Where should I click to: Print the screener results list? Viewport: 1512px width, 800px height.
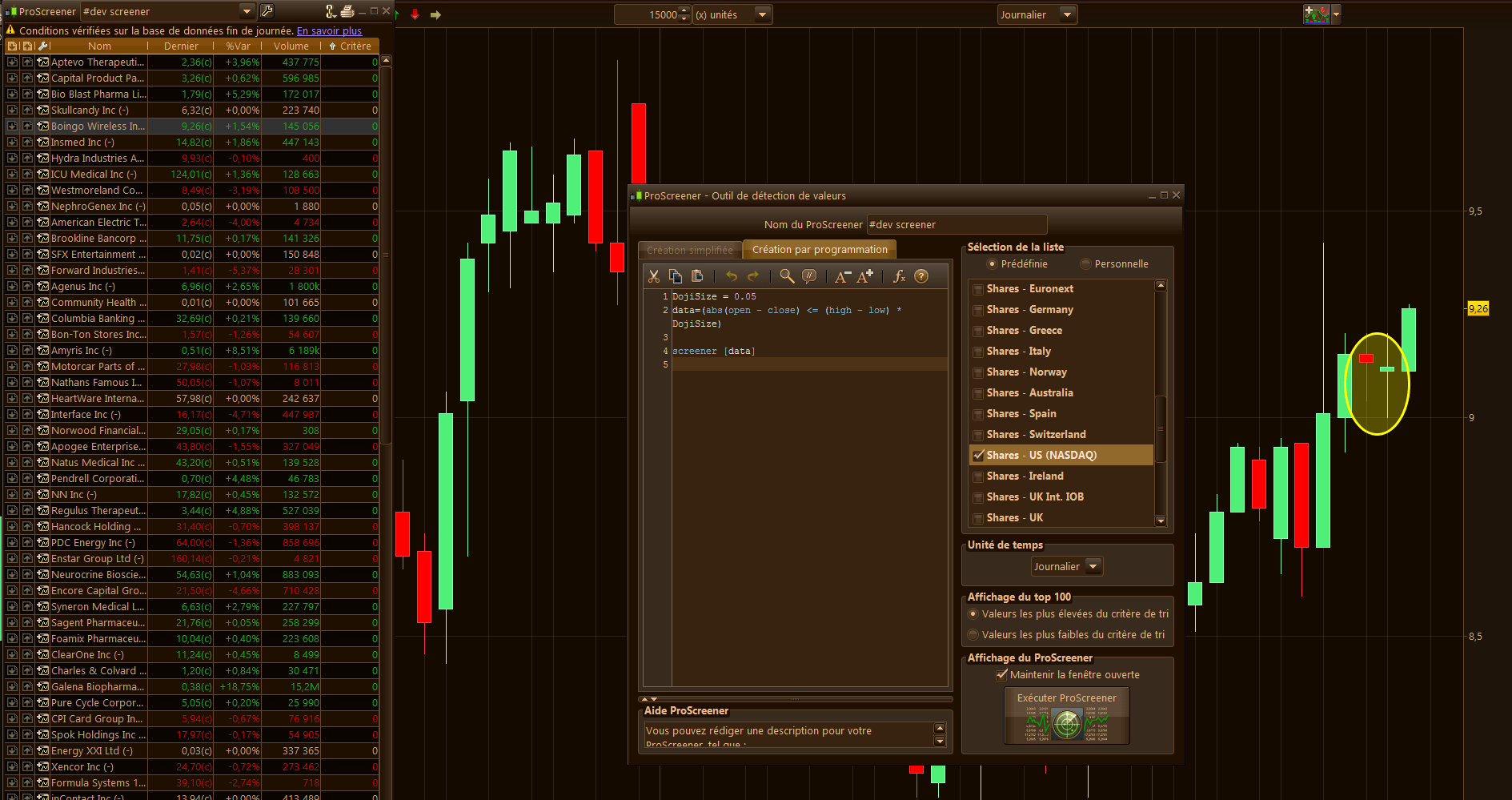coord(347,11)
